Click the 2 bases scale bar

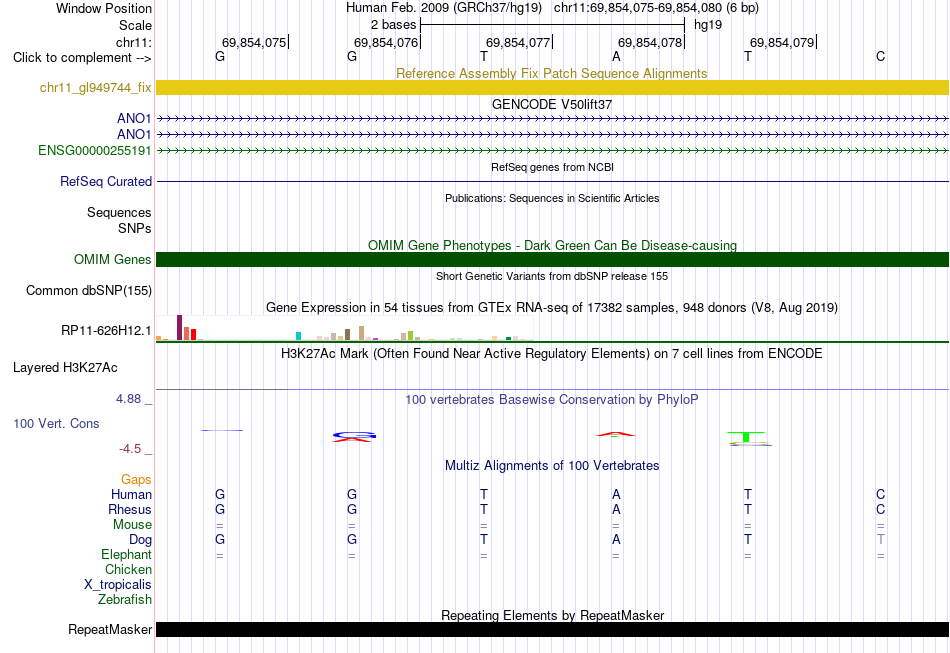(552, 25)
